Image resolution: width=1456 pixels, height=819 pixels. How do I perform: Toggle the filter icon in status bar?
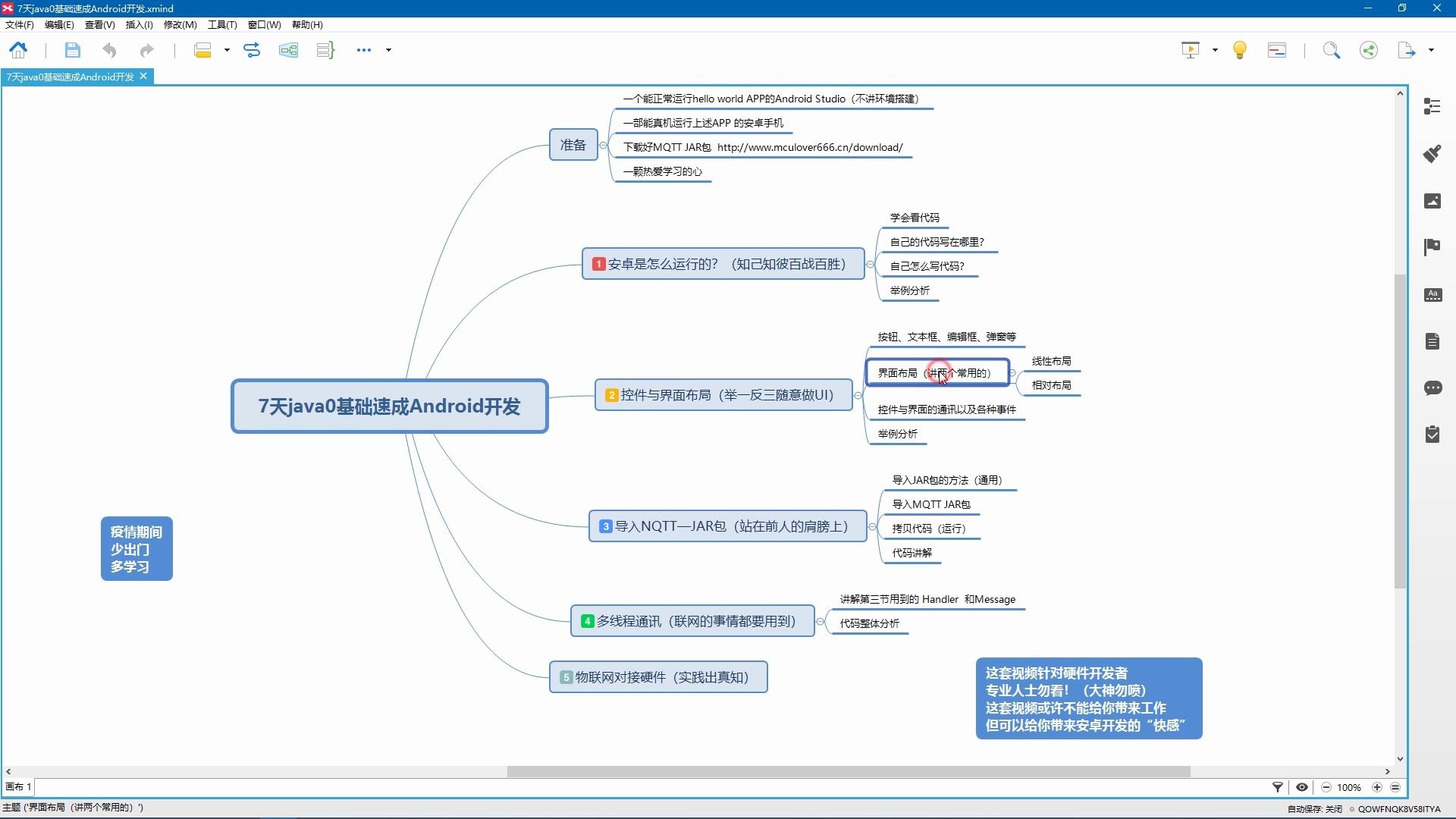click(x=1277, y=787)
